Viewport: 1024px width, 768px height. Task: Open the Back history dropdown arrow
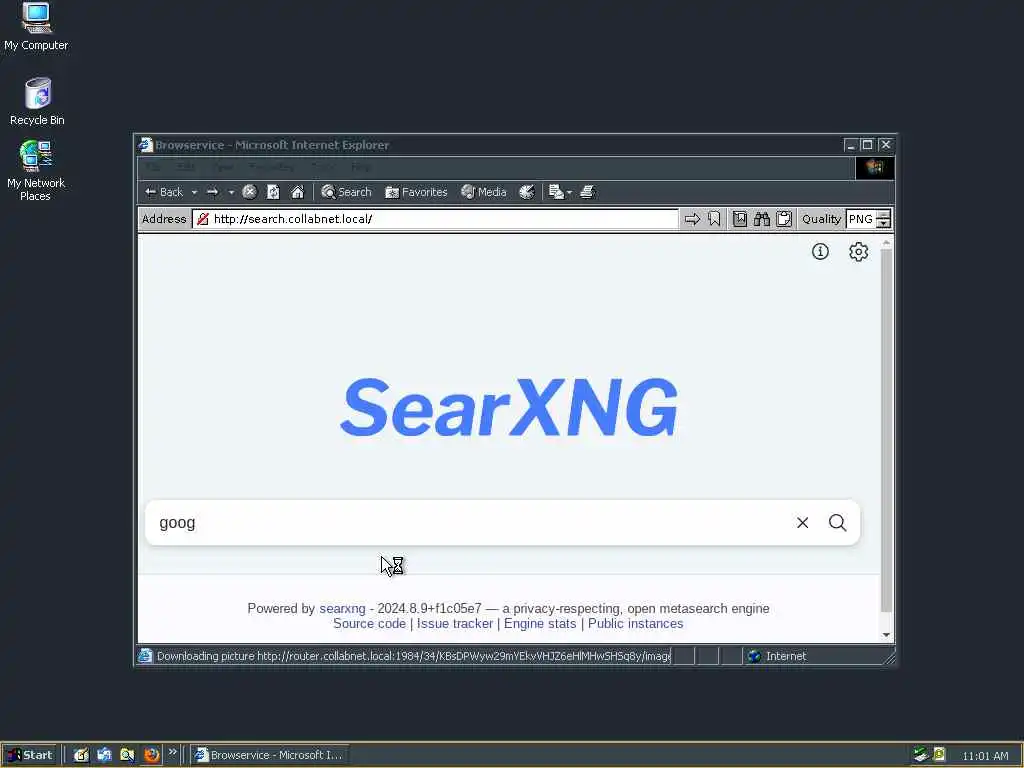coord(194,192)
